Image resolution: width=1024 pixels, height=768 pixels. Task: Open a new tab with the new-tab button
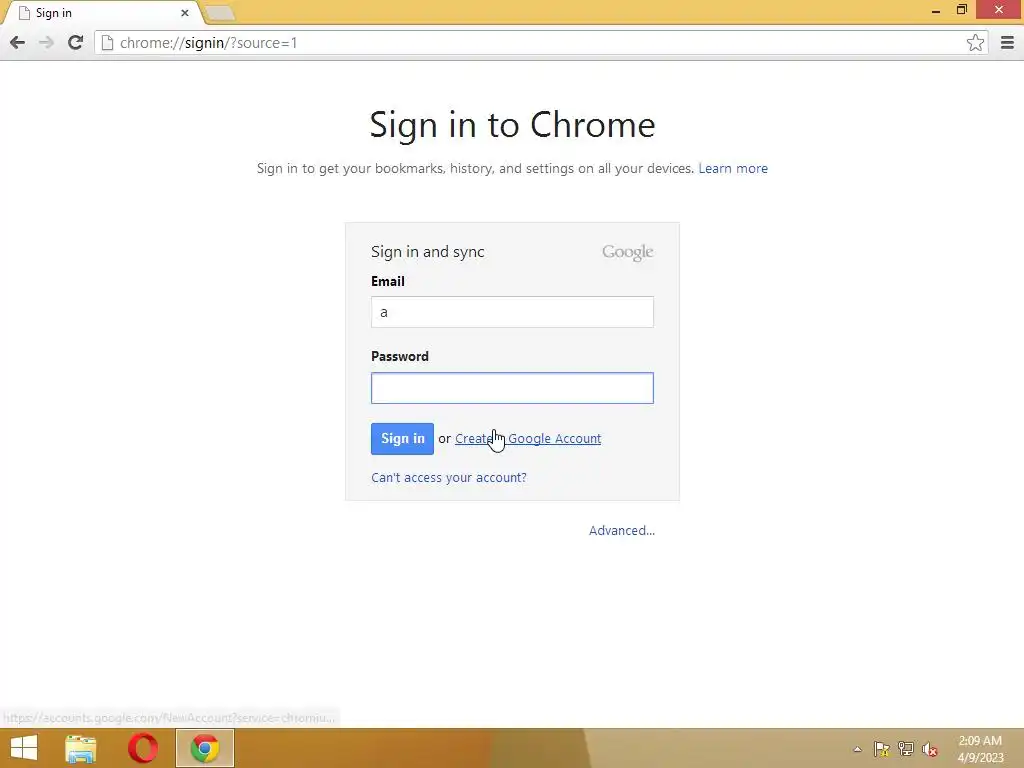(x=220, y=13)
